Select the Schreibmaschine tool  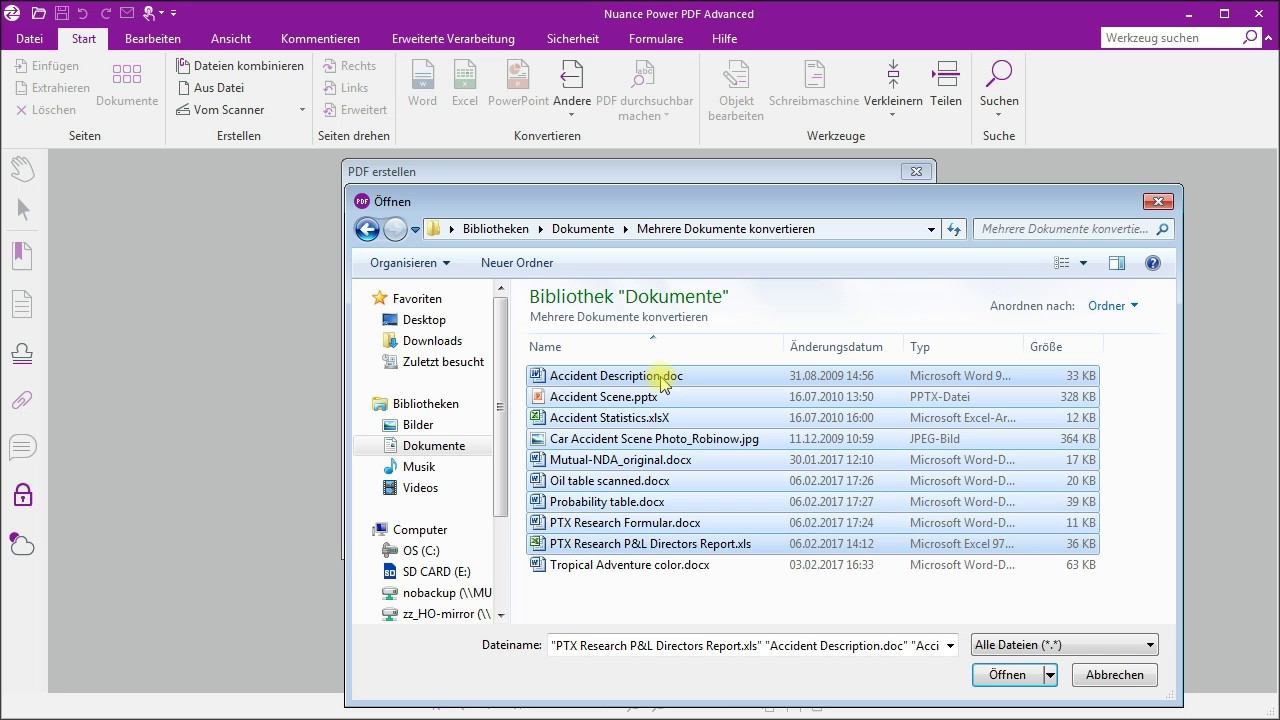(x=814, y=83)
